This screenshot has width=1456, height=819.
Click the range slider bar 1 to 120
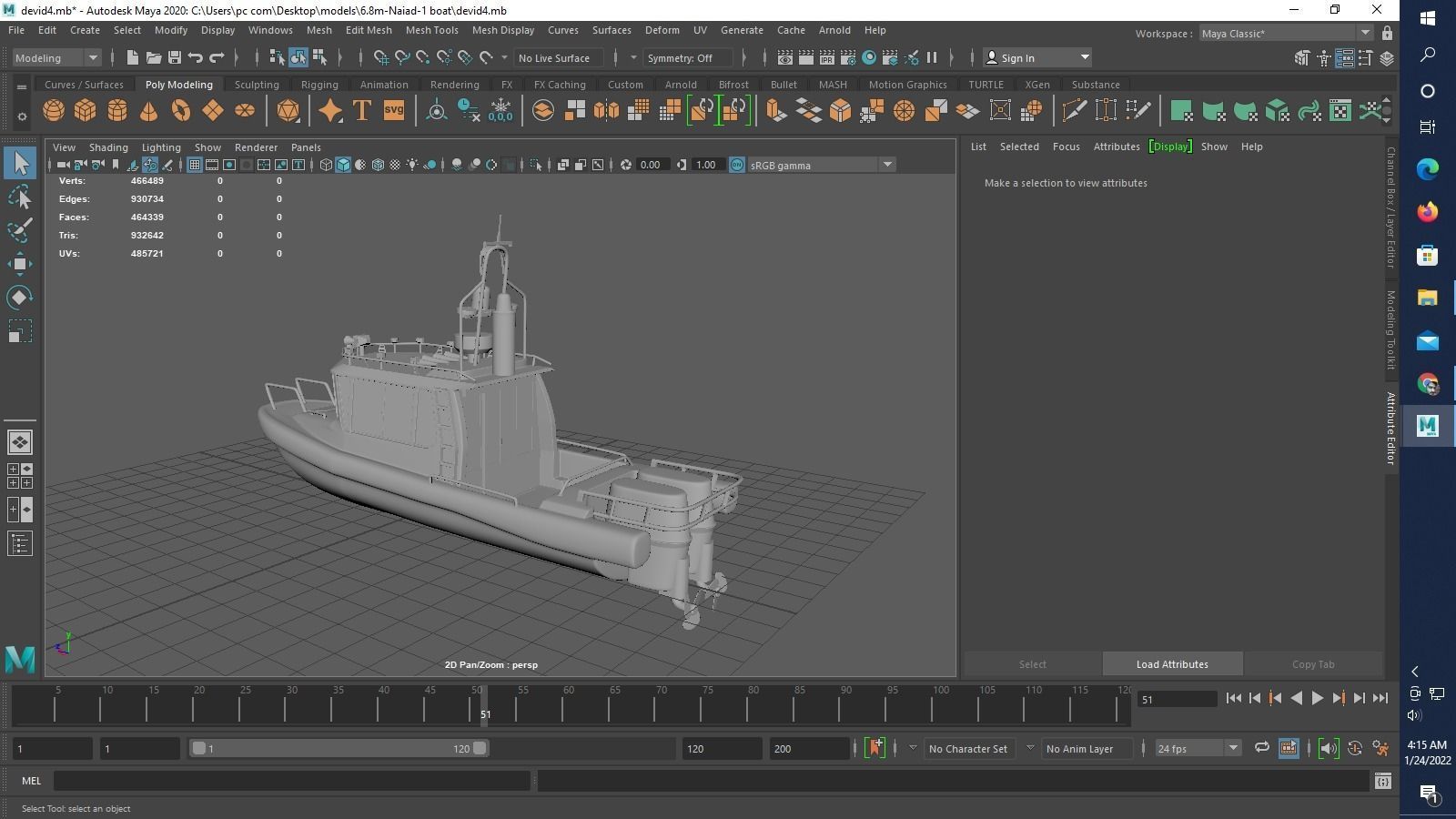point(339,748)
